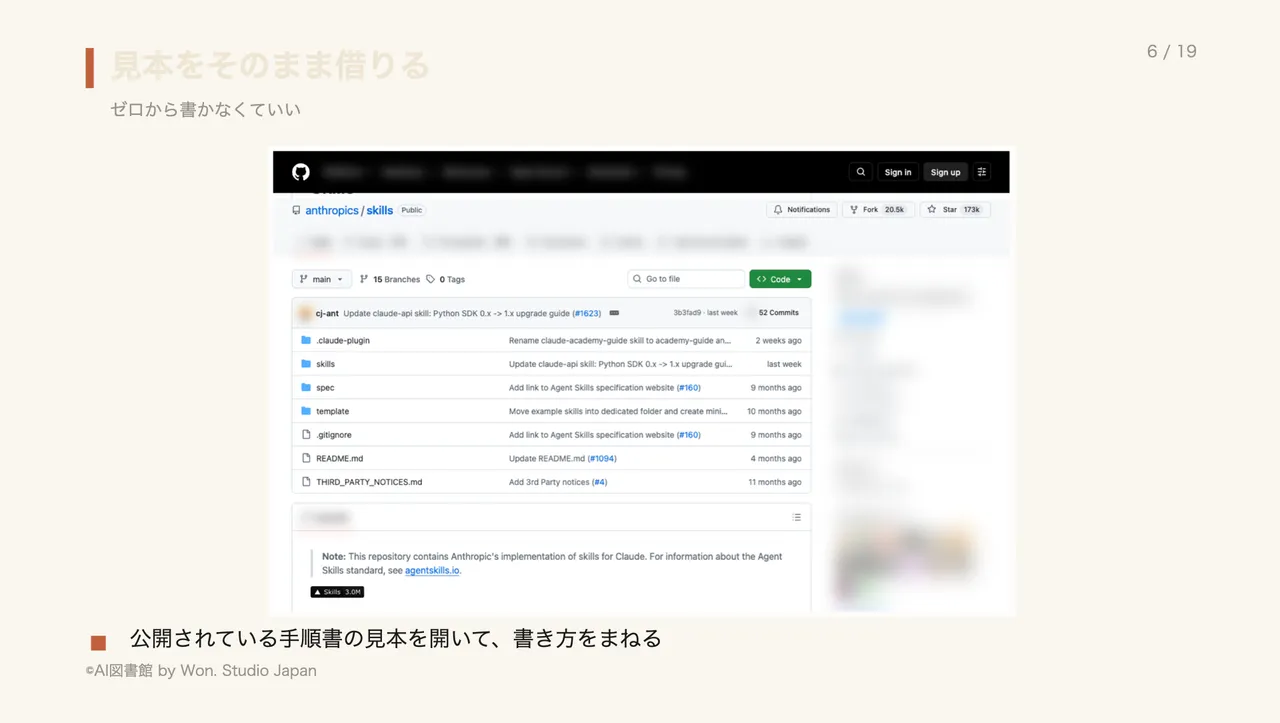The height and width of the screenshot is (723, 1280).
Task: Open #160 link in the .gitignore row
Action: pyautogui.click(x=689, y=435)
